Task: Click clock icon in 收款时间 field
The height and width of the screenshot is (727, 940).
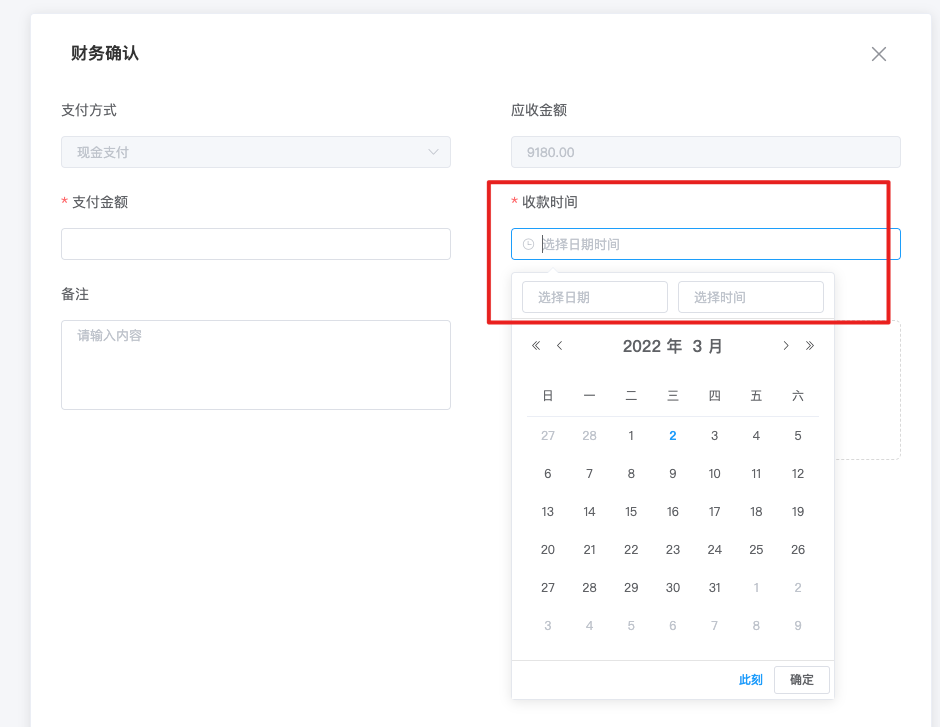Action: coord(528,244)
